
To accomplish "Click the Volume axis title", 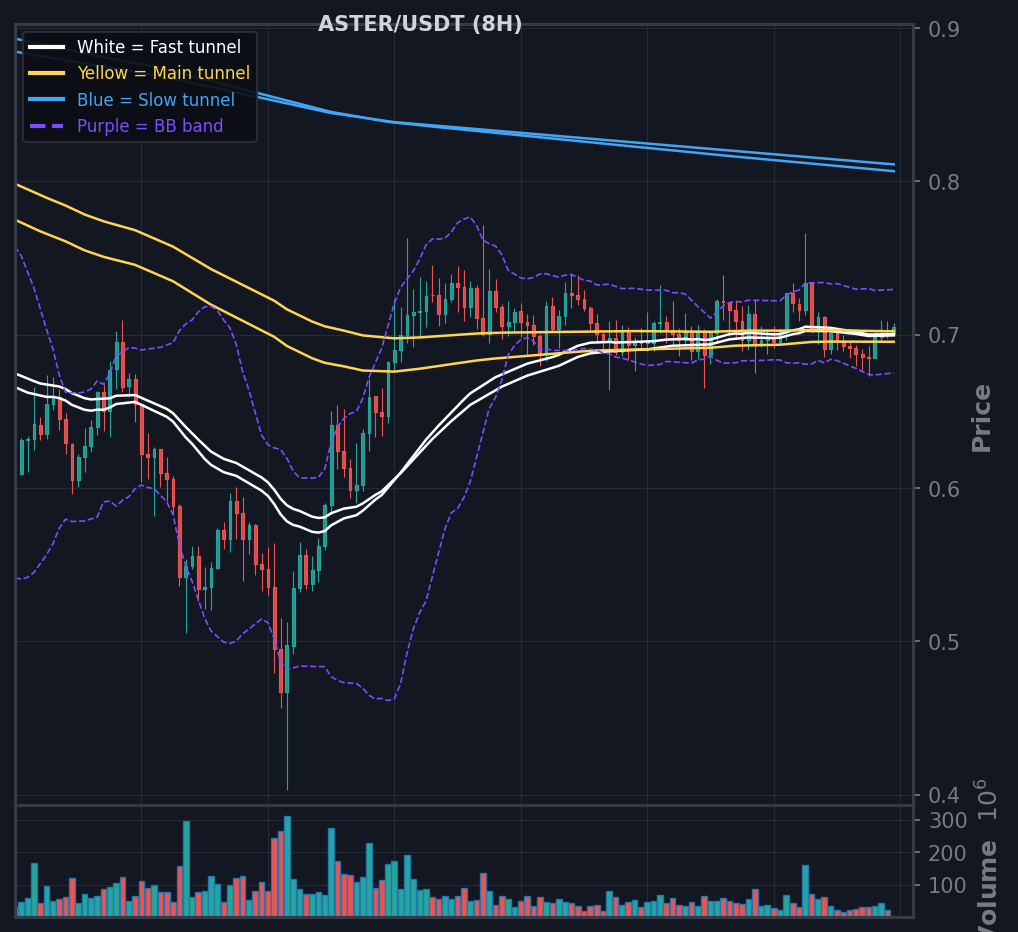I will [x=987, y=887].
